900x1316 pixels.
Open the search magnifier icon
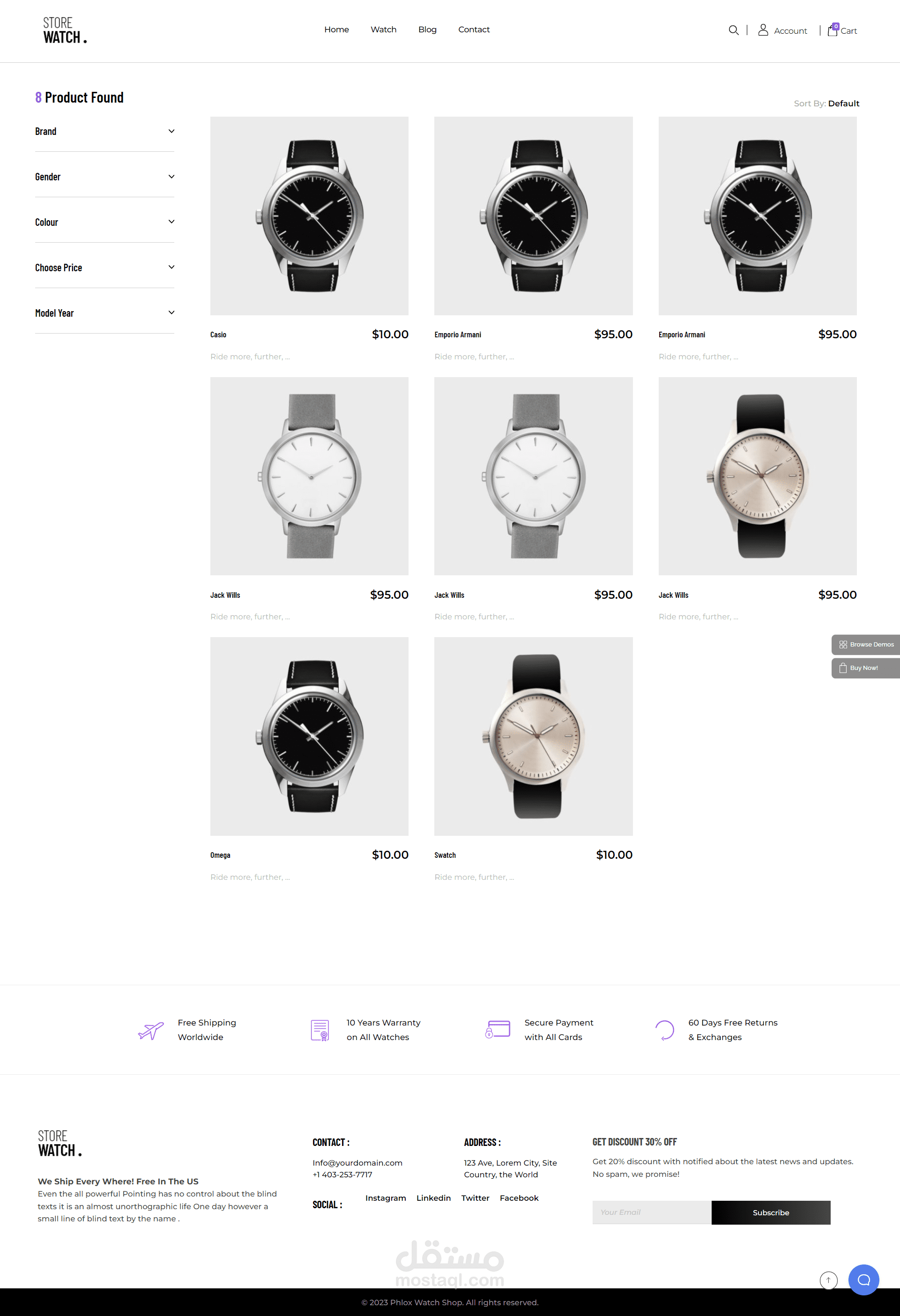[x=734, y=30]
